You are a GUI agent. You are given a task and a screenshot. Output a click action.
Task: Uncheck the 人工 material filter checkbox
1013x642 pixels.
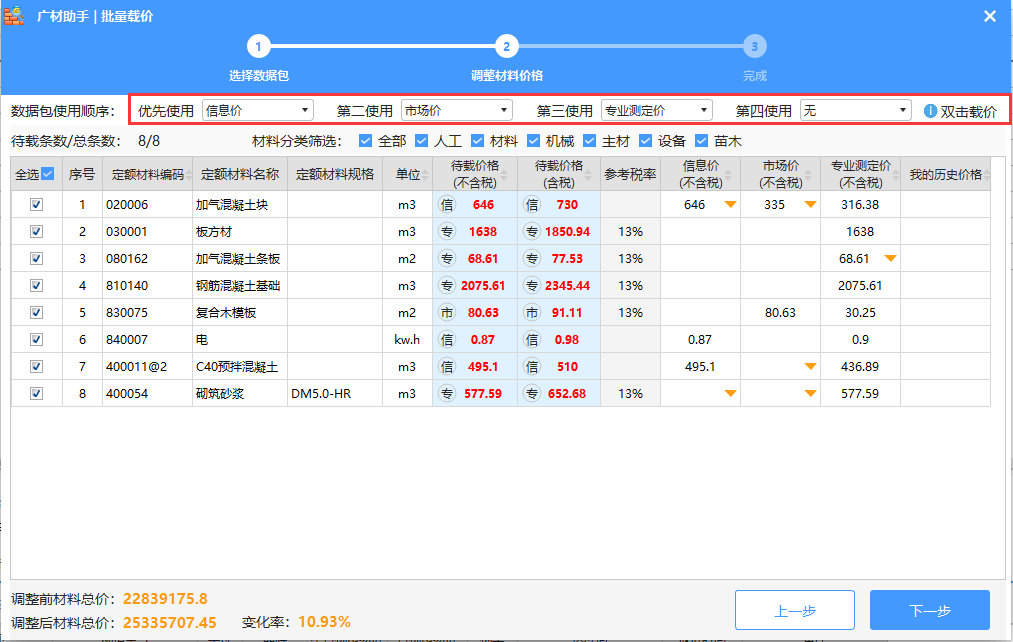coord(421,141)
